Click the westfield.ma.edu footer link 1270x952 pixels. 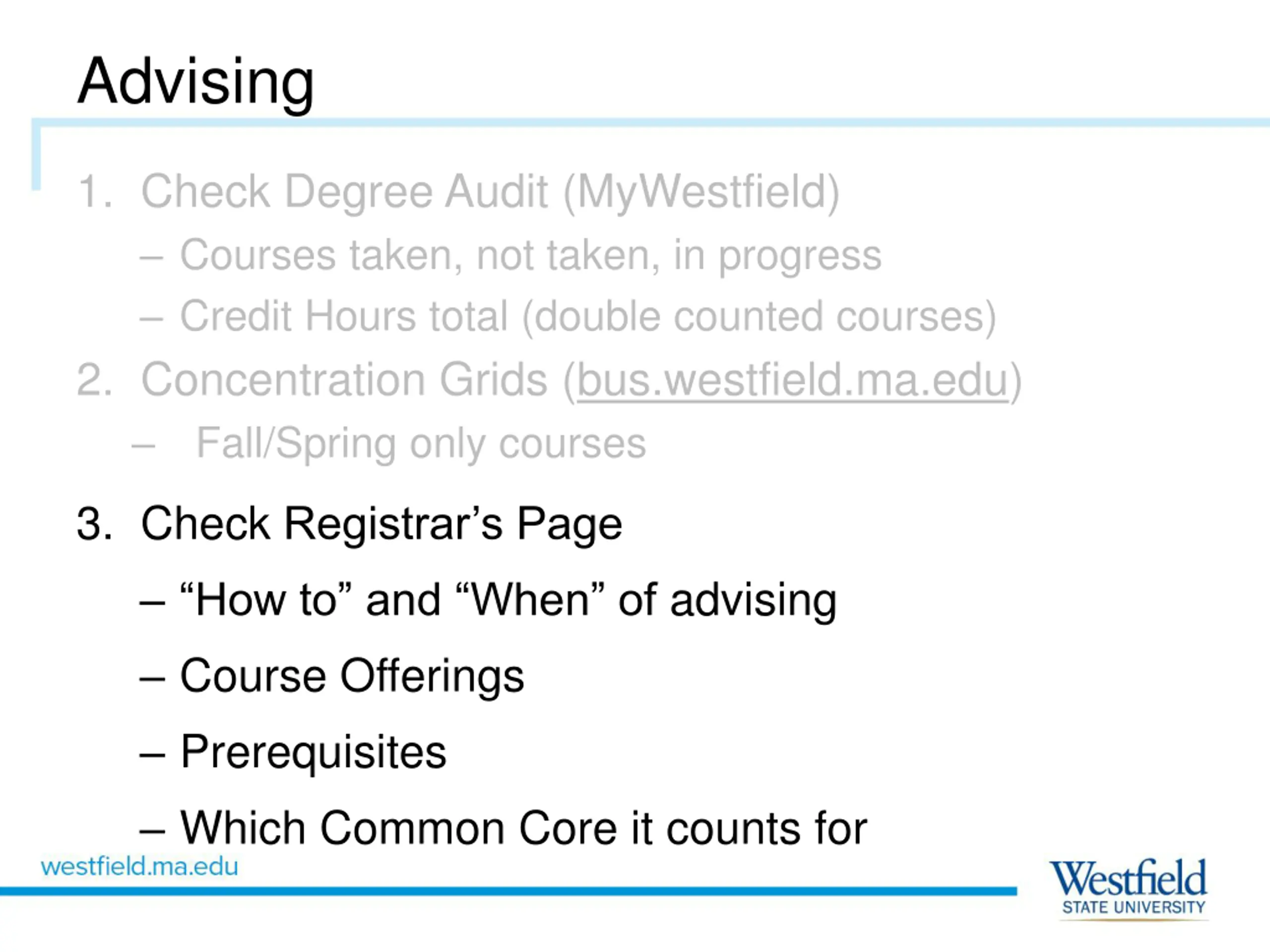(139, 866)
